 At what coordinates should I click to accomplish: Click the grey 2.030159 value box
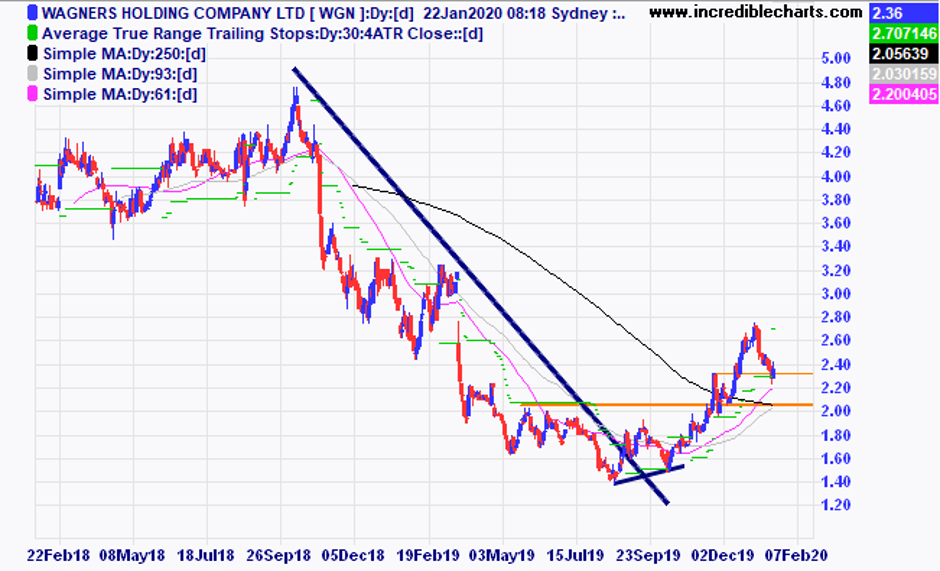[x=903, y=74]
